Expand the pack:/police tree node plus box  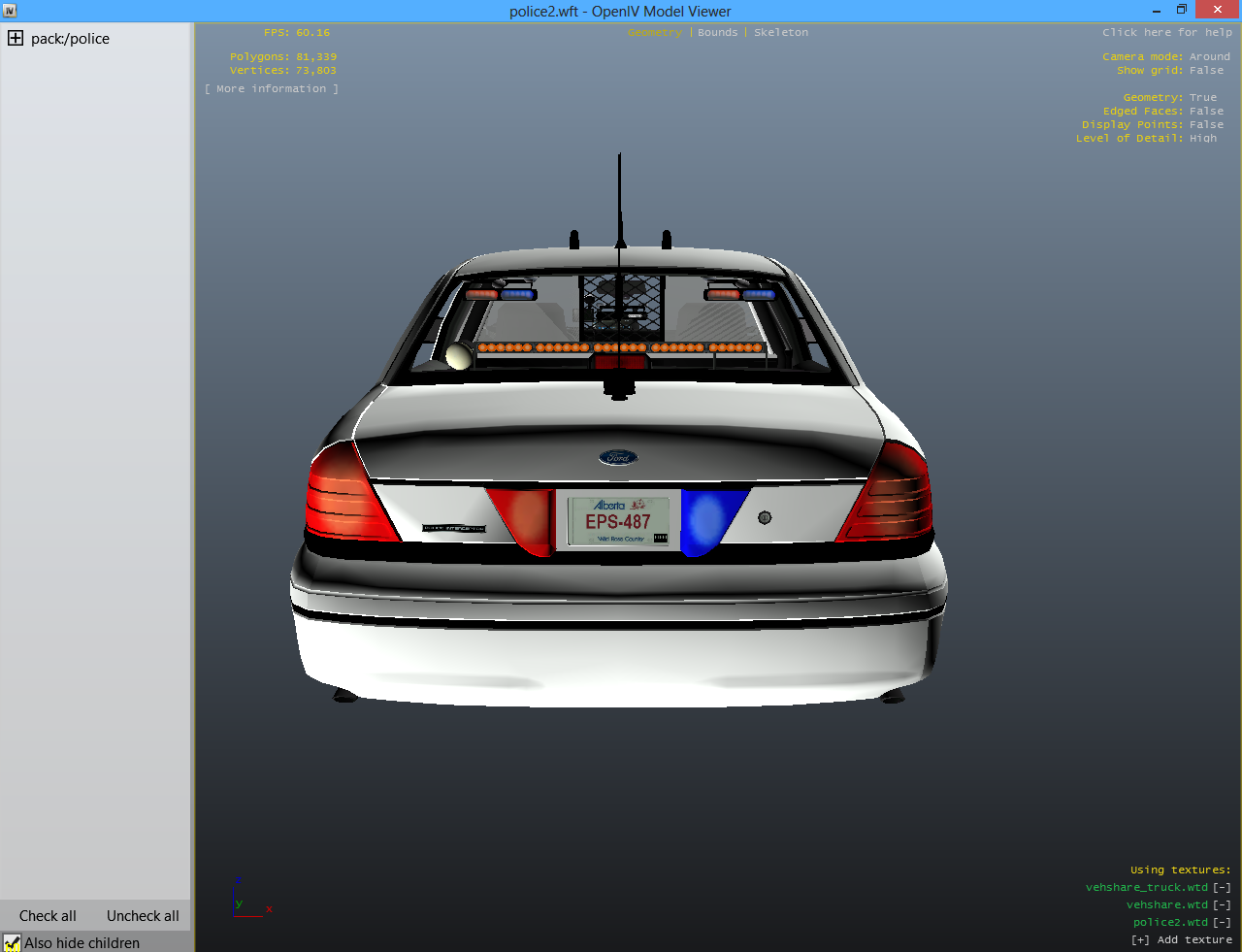tap(16, 39)
